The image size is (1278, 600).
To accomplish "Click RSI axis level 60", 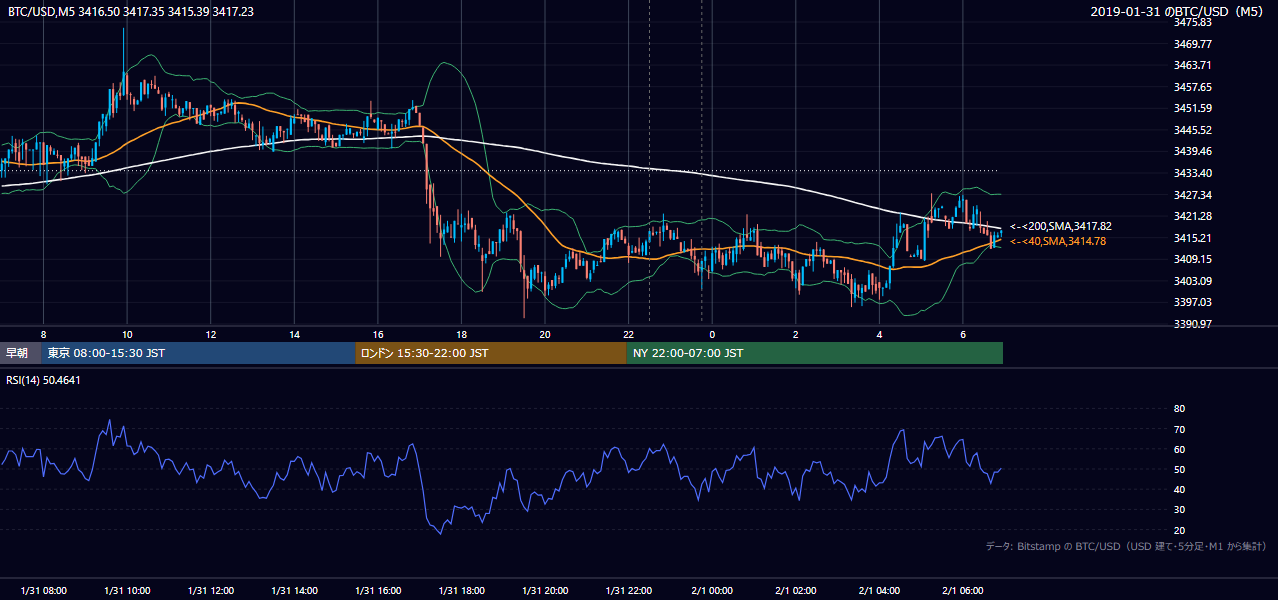I will [x=1179, y=449].
